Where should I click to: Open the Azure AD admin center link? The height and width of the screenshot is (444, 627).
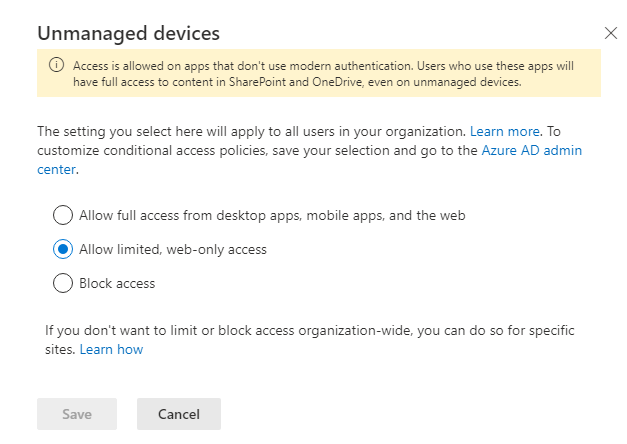[531, 150]
